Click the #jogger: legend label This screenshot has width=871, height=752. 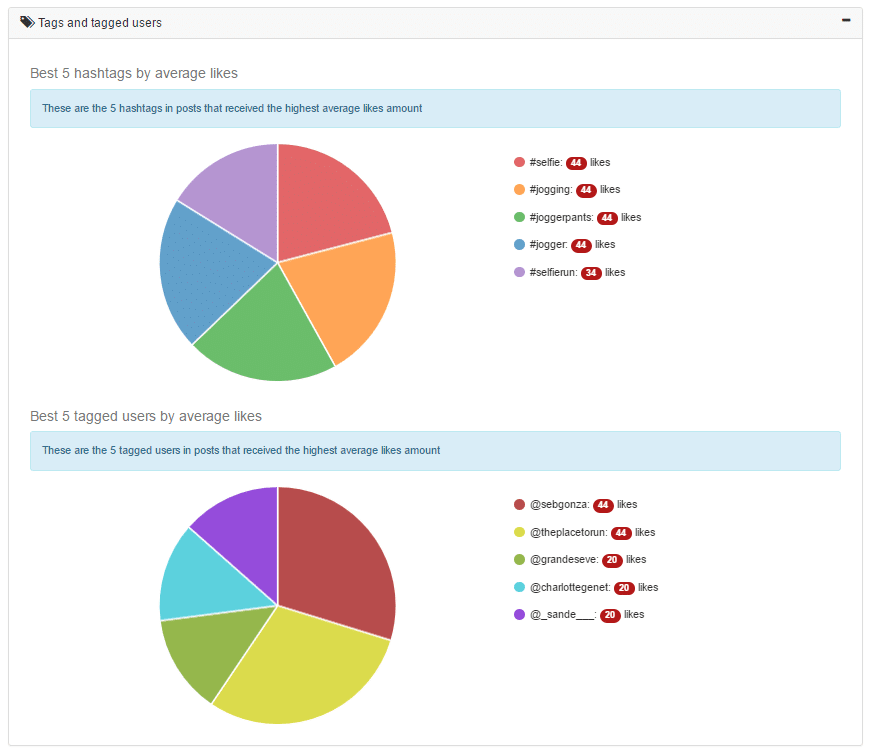[549, 244]
